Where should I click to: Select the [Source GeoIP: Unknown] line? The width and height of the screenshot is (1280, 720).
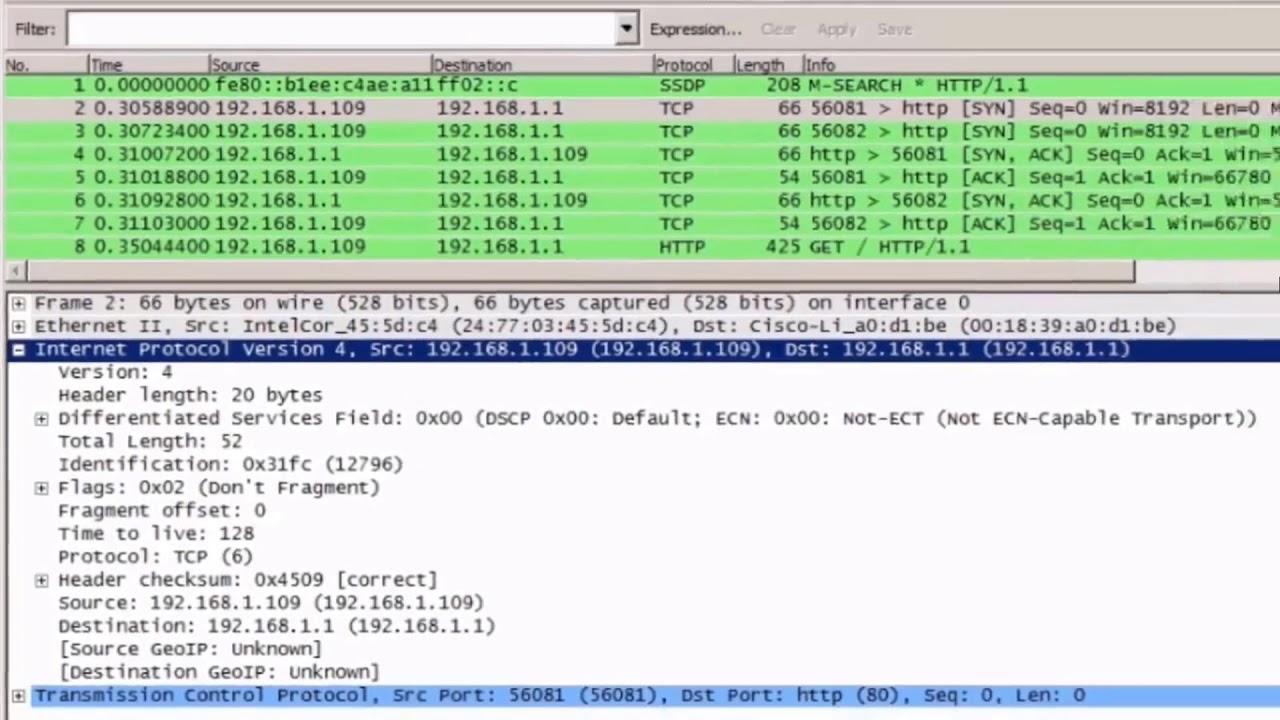[190, 648]
